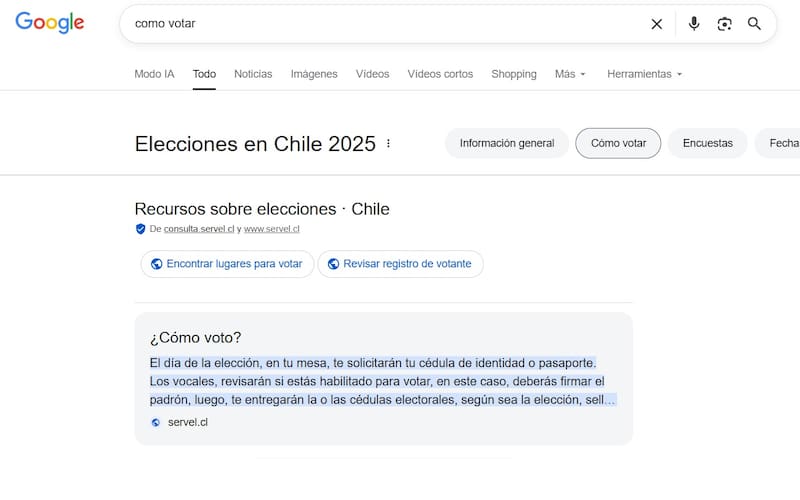Click the blue verified shield icon
This screenshot has height=500, width=800.
click(x=141, y=229)
